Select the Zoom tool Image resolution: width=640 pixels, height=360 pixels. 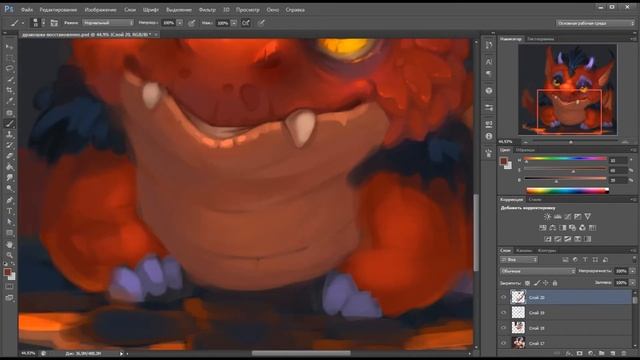point(9,255)
